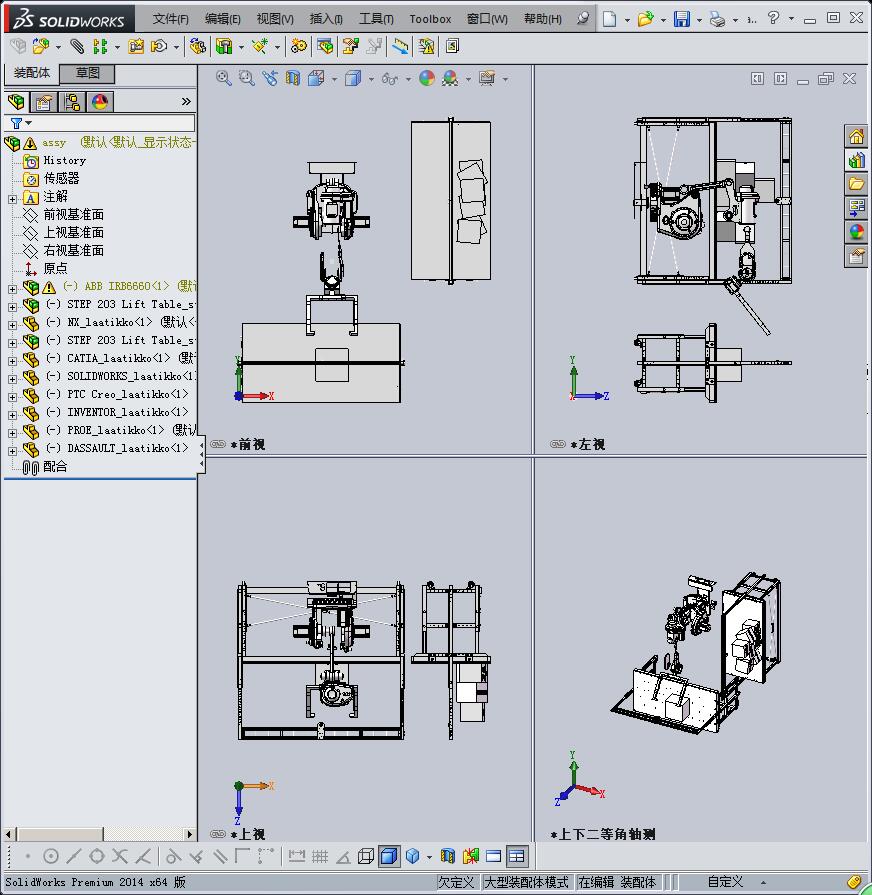Expand the NX_laatikko<1> component node
Viewport: 872px width, 895px height.
click(13, 325)
